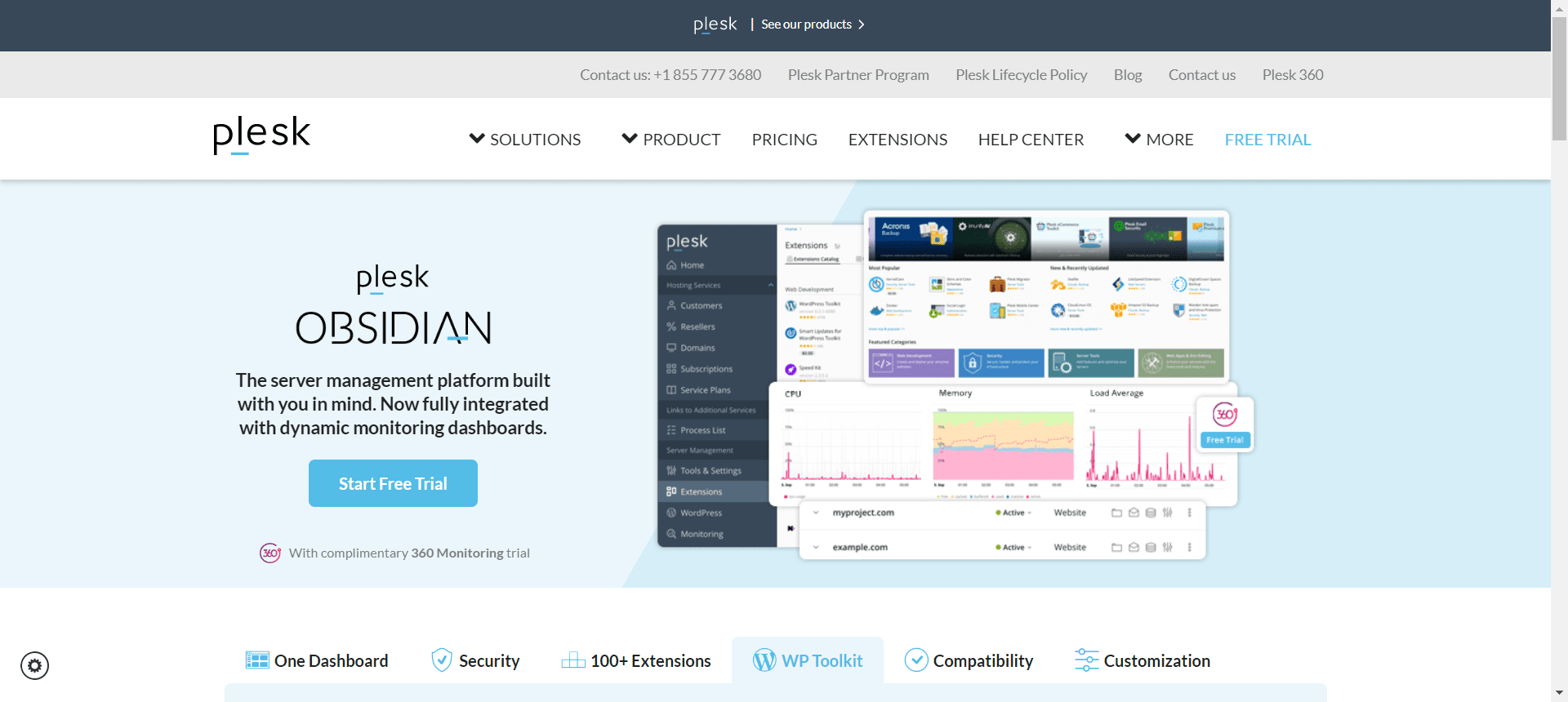Screen dimensions: 1568x702
Task: Click the settings gear icon bottom-left
Action: coord(34,665)
